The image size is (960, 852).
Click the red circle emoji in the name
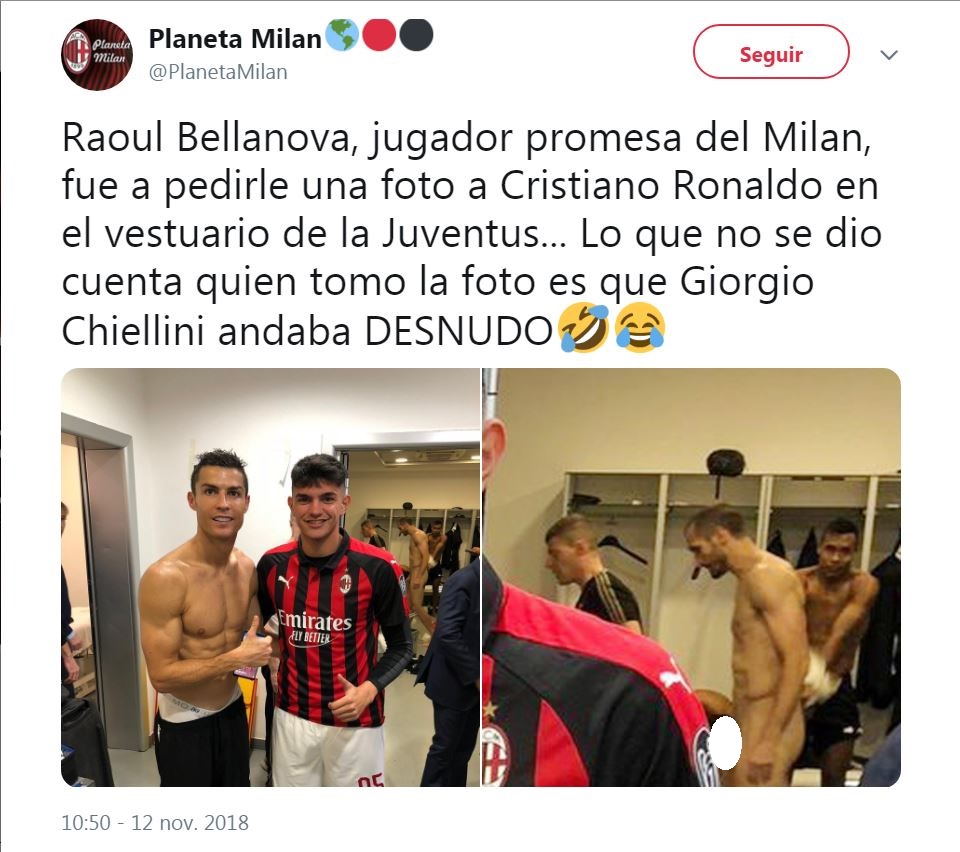point(379,36)
